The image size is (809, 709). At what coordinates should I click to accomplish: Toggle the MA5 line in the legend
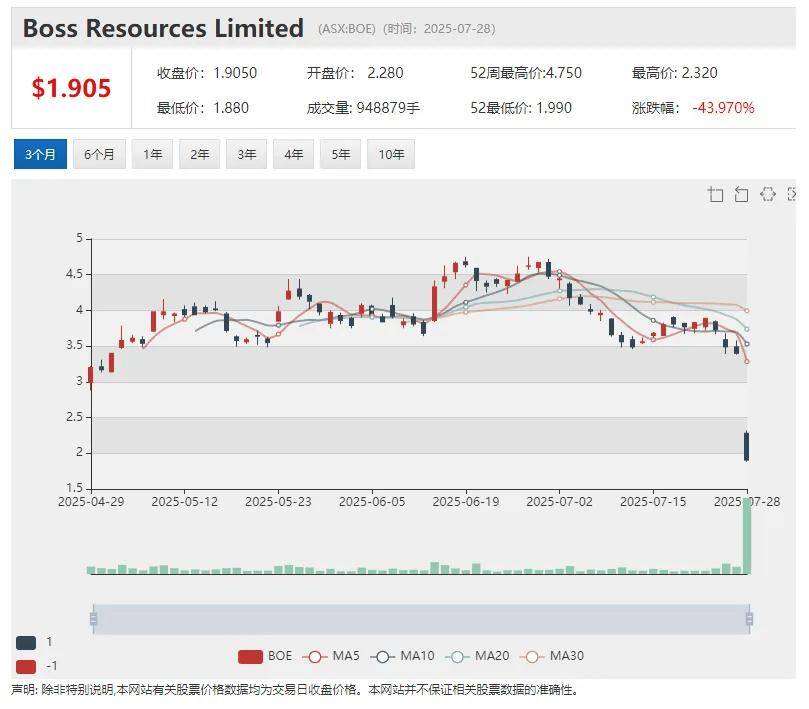pos(331,656)
